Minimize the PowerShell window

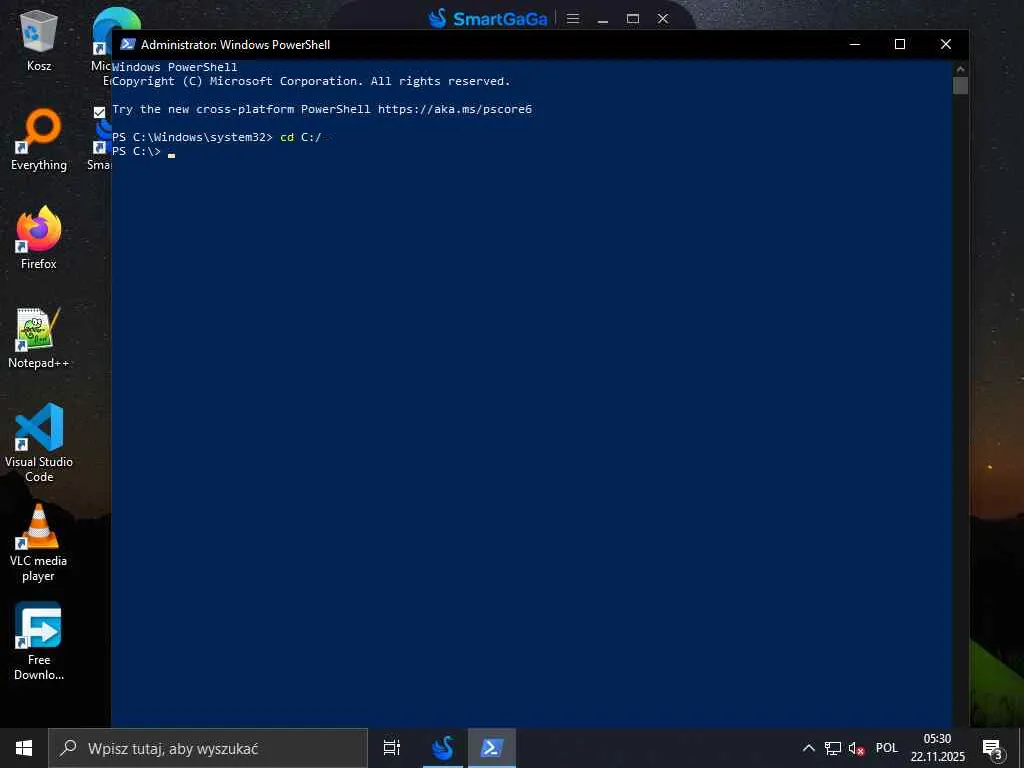click(x=855, y=44)
